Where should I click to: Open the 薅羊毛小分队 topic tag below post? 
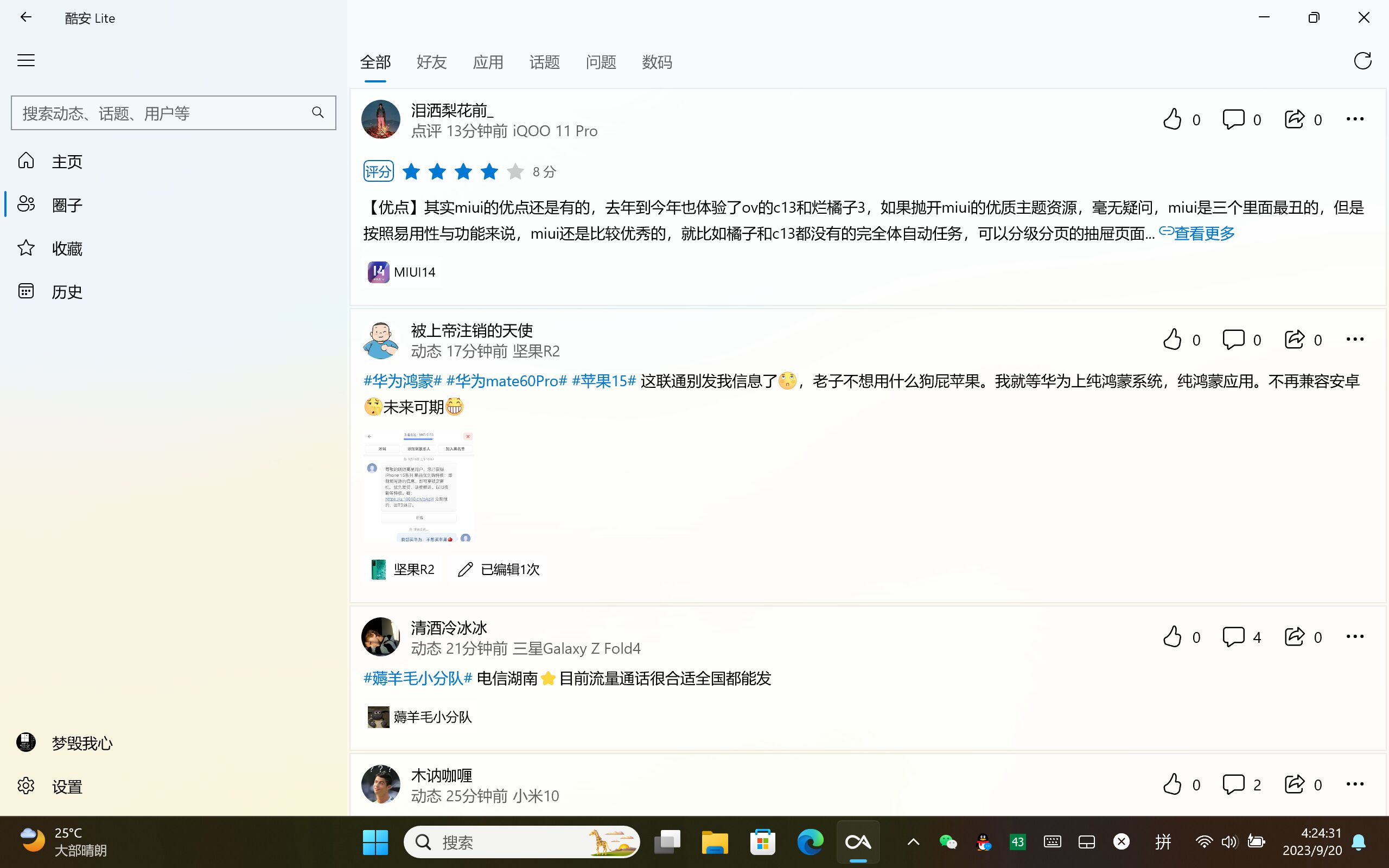[419, 717]
